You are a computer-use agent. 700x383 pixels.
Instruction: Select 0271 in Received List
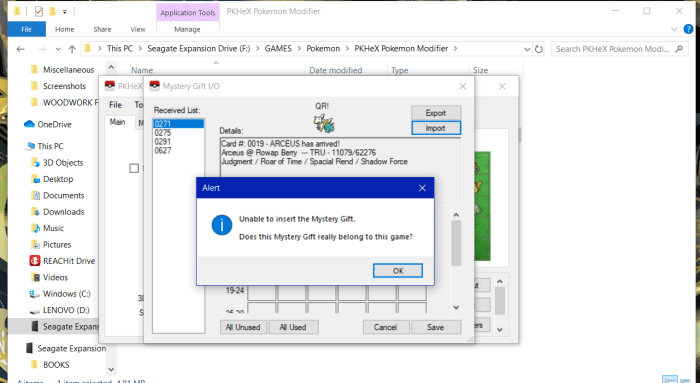tap(178, 124)
